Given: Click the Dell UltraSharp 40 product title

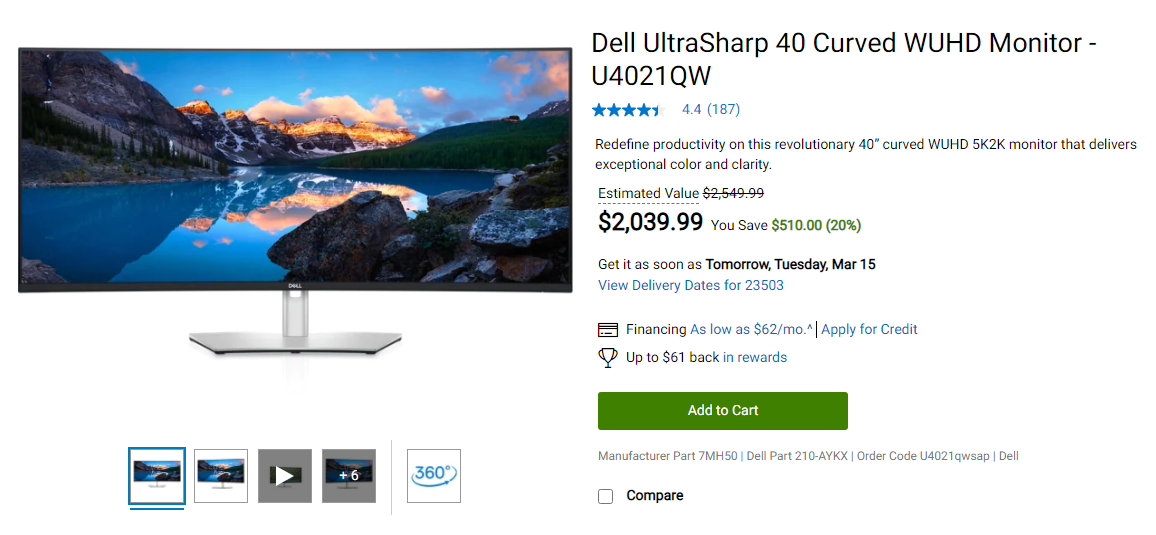Looking at the screenshot, I should click(845, 59).
